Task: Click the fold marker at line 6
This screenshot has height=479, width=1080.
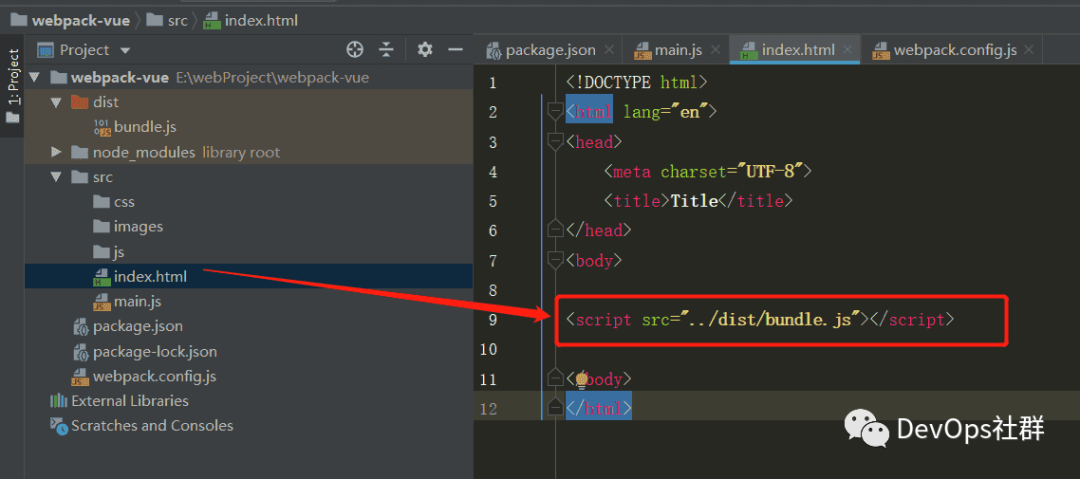Action: (x=555, y=230)
